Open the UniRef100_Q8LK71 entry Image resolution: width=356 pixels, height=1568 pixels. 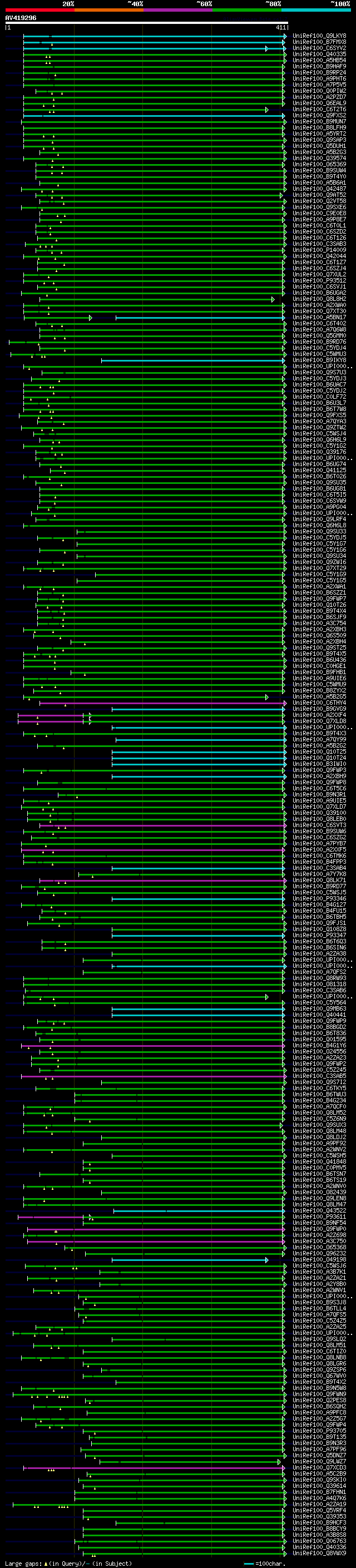pos(319,881)
